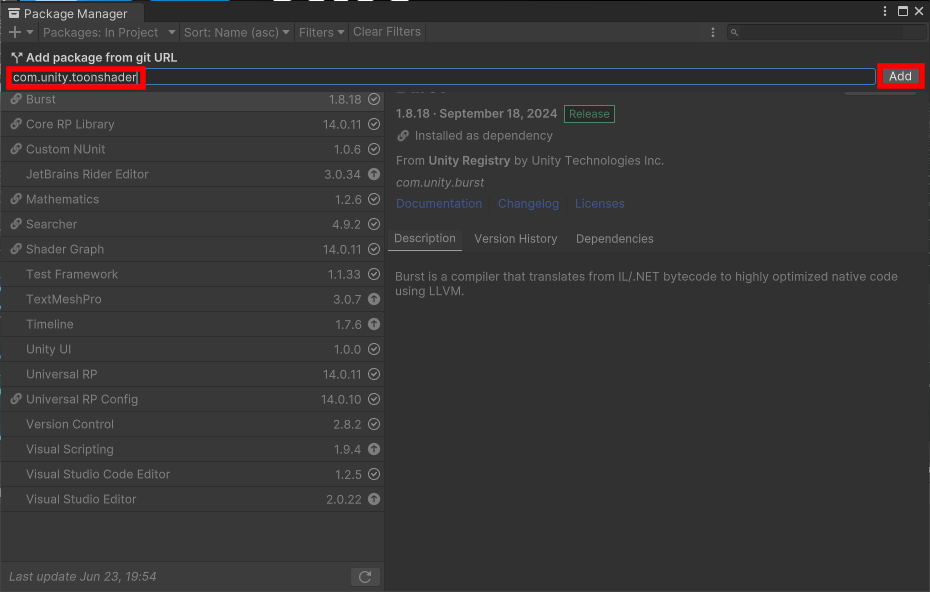This screenshot has height=592, width=930.
Task: Select the Custom NUnit package
Action: [x=192, y=149]
